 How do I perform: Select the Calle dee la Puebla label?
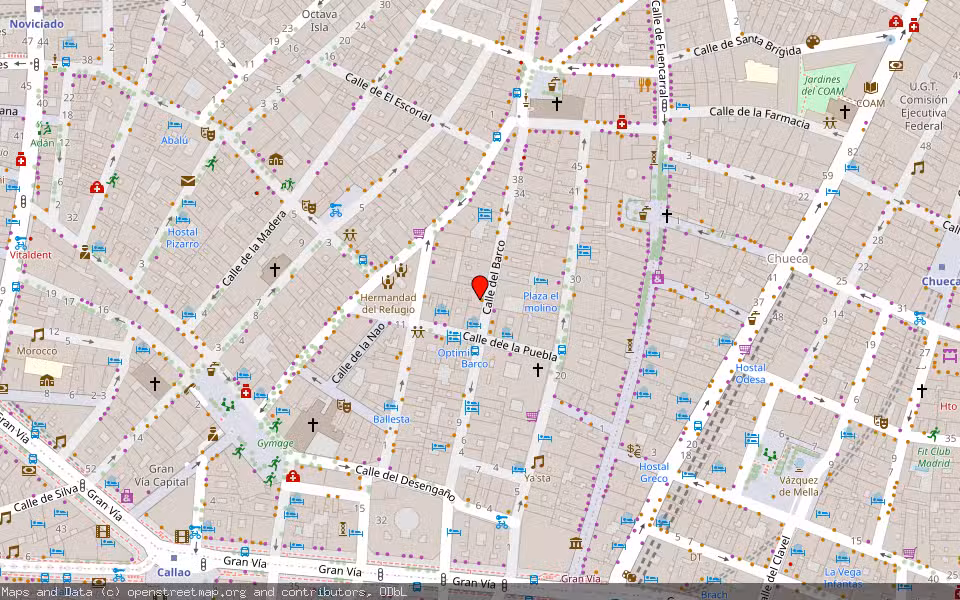pyautogui.click(x=510, y=346)
